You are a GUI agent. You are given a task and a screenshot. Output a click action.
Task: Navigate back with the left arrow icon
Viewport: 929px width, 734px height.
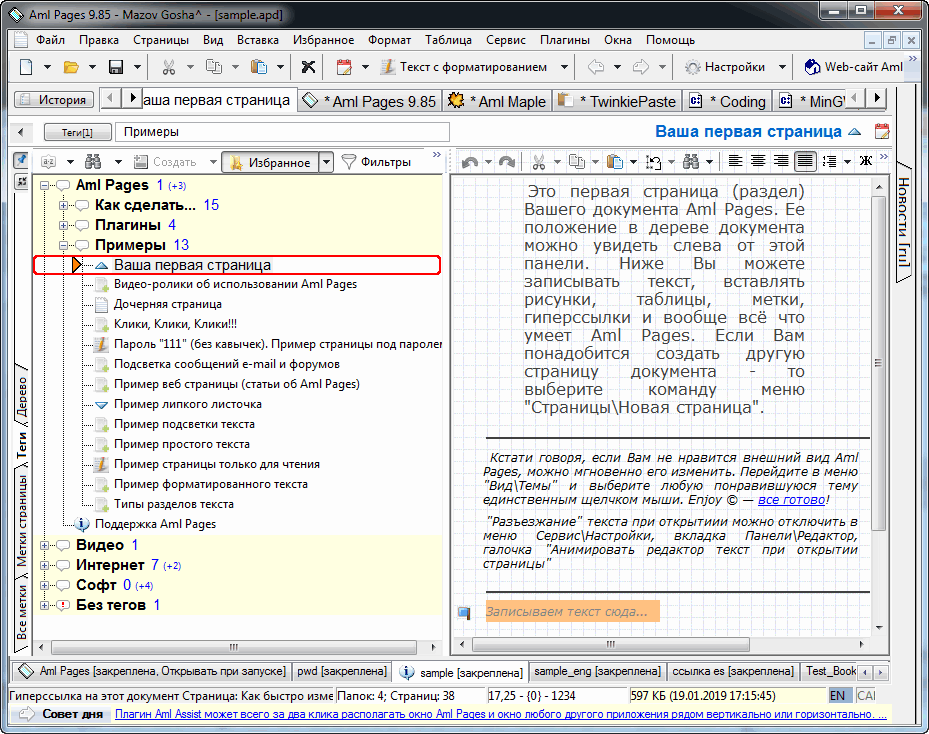point(596,67)
